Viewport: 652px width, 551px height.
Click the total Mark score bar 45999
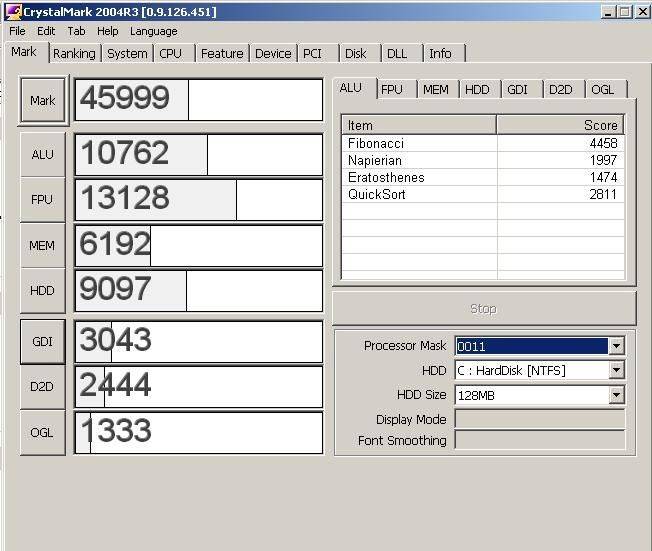pos(199,100)
